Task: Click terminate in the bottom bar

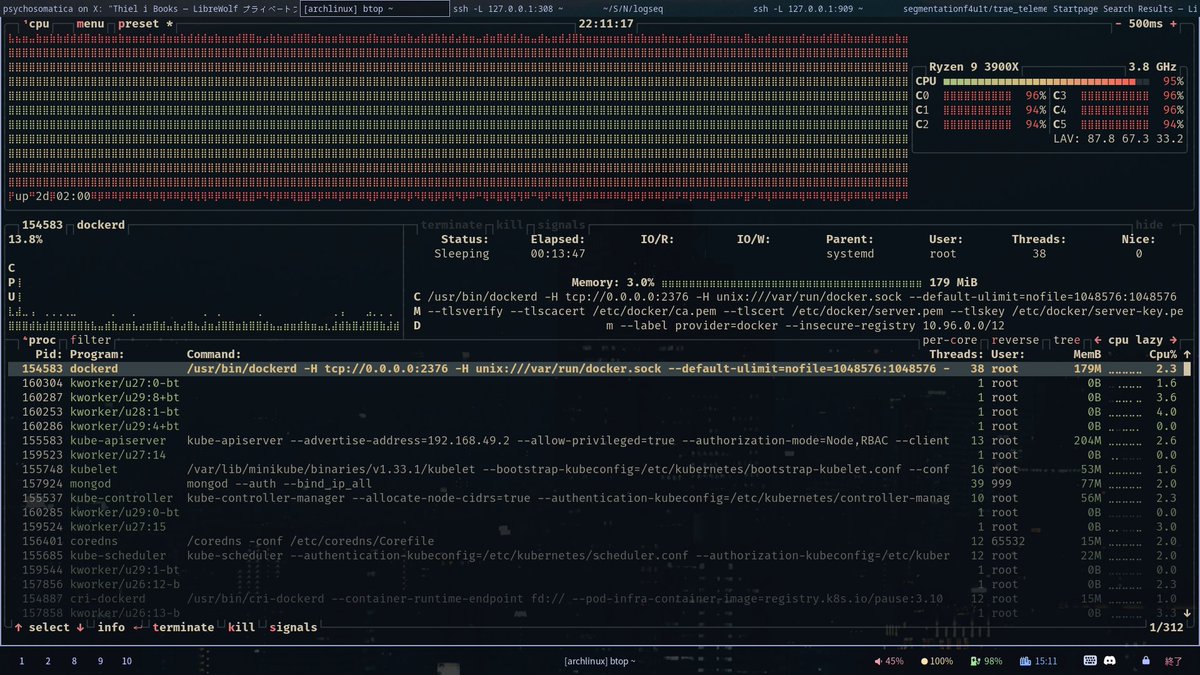Action: (x=183, y=627)
